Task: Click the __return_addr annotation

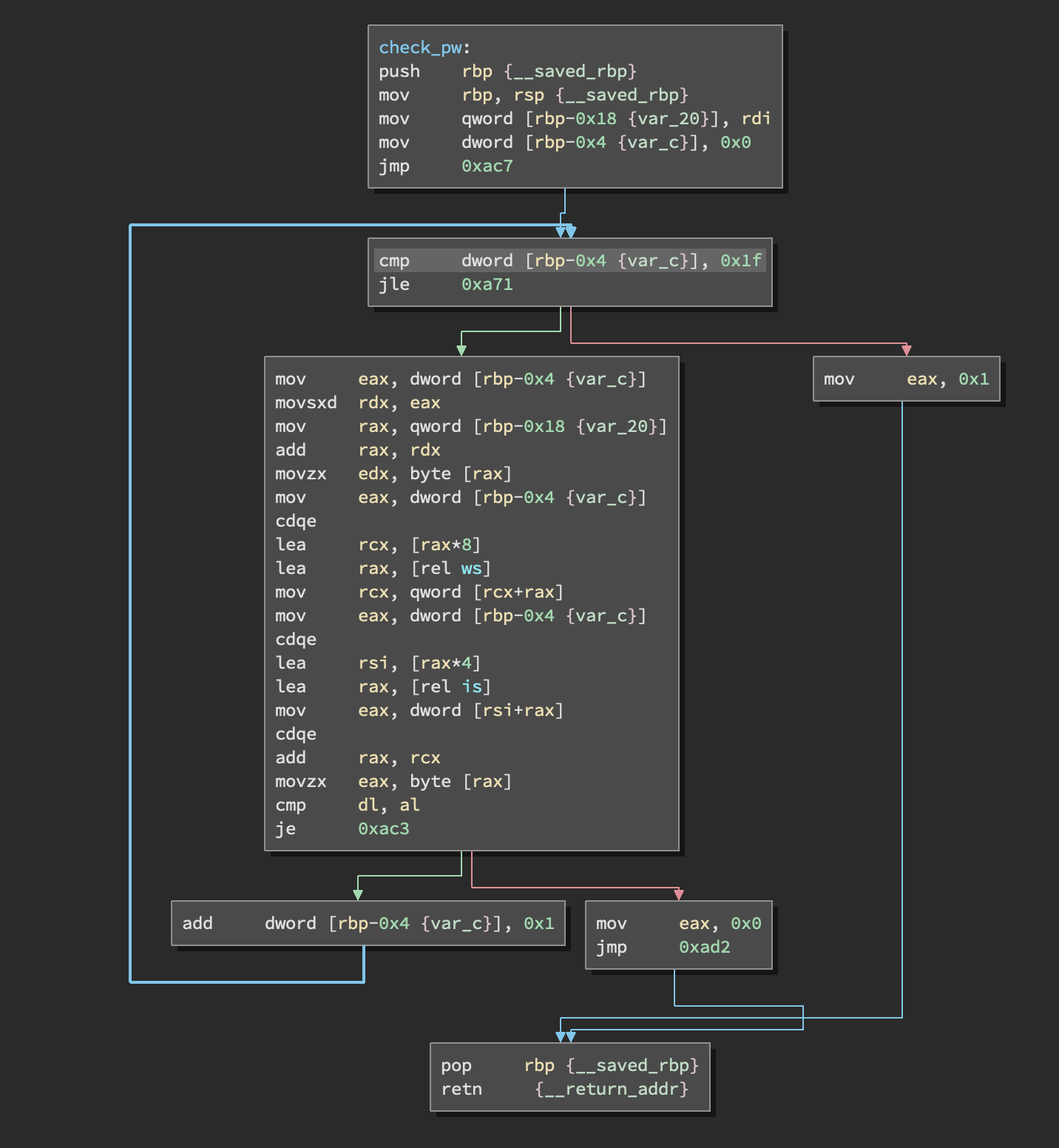Action: pyautogui.click(x=612, y=1089)
